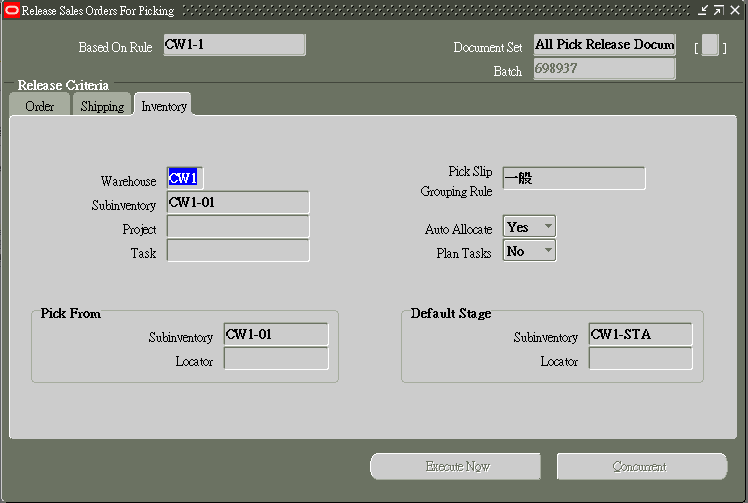Screen dimensions: 748x503
Task: Click the Subinventory field below Warehouse
Action: pos(238,202)
